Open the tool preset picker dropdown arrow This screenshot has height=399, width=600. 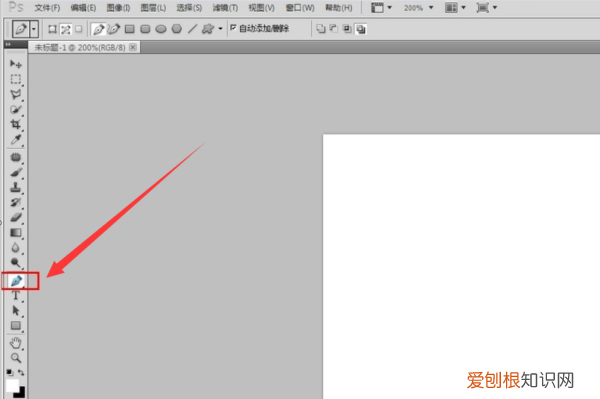tap(34, 29)
